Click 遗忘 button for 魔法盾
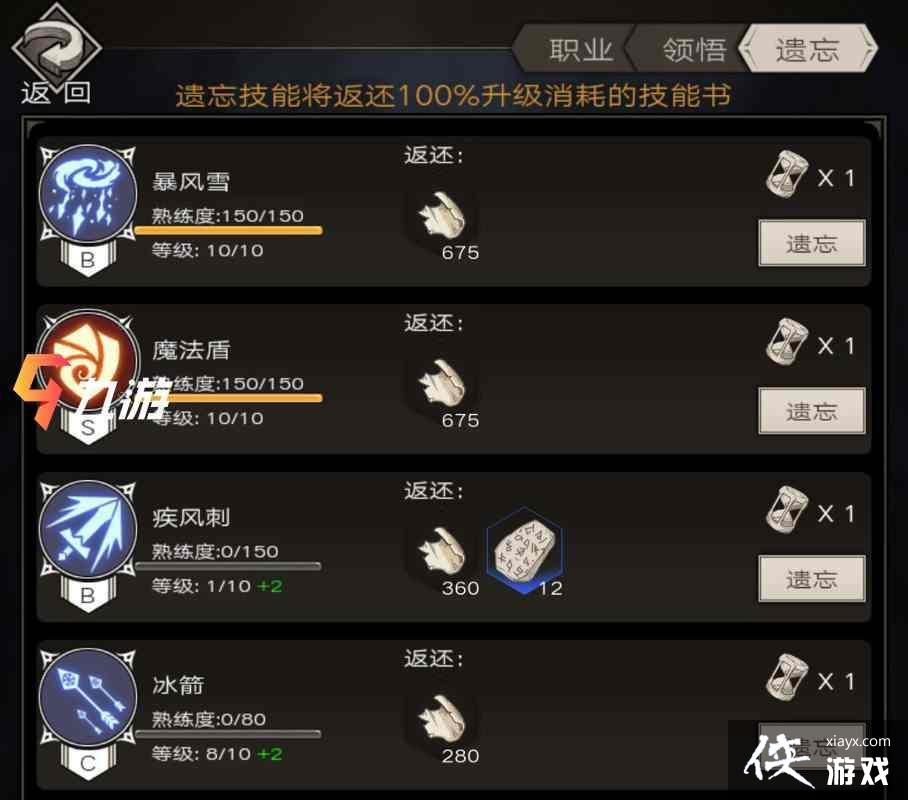 pos(812,411)
